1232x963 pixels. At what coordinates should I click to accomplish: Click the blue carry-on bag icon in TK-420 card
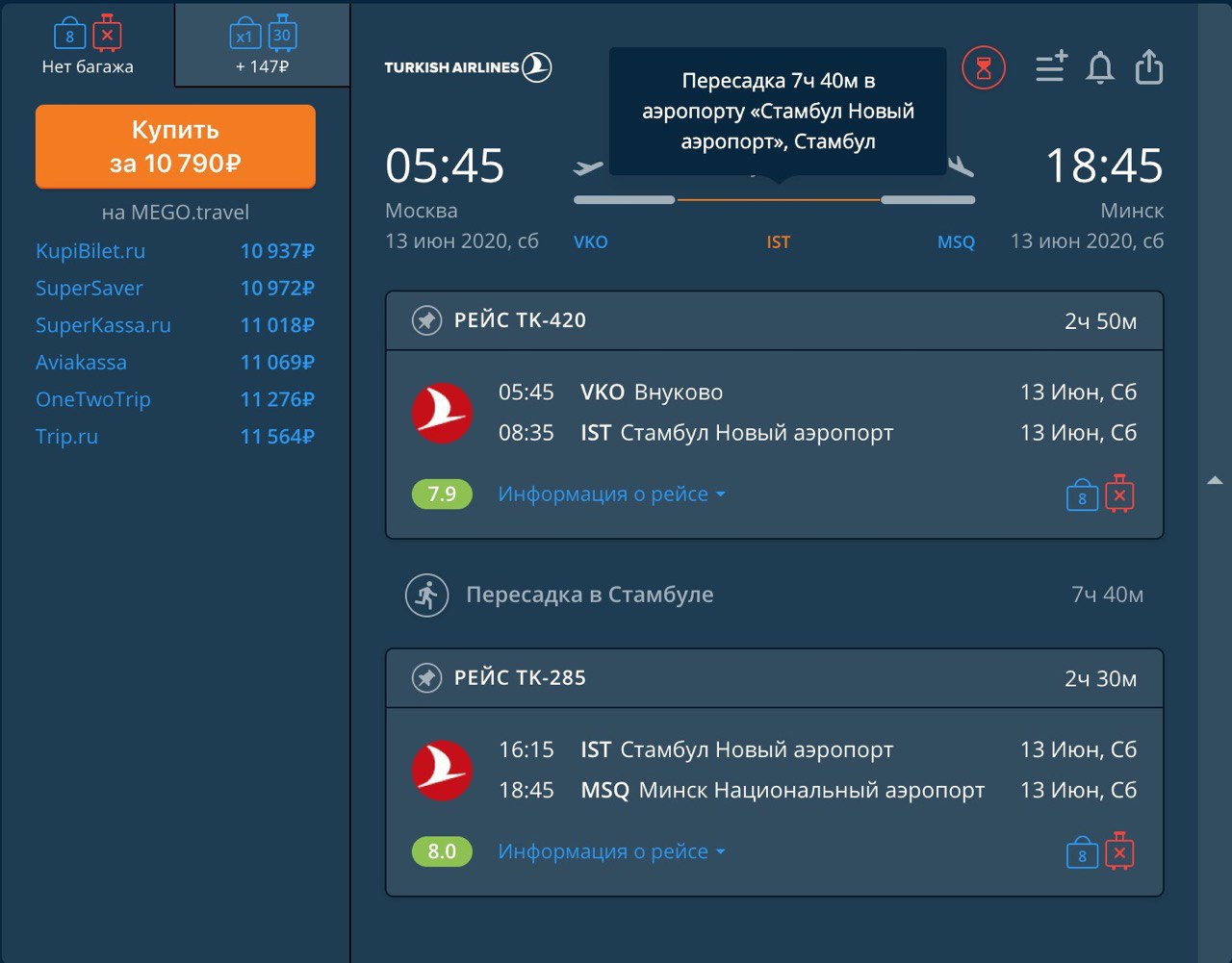1082,495
